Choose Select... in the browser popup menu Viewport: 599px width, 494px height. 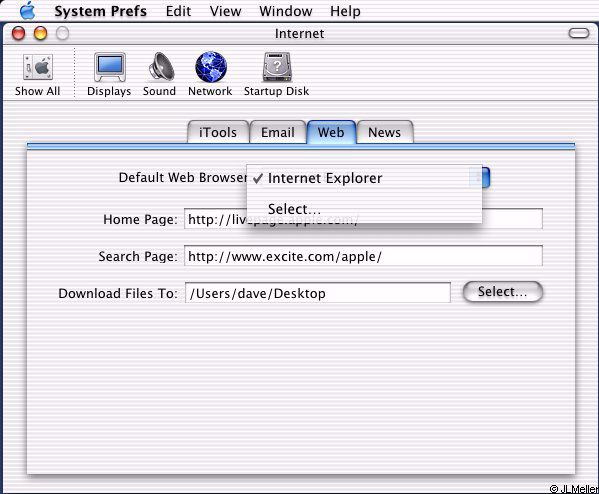364,209
